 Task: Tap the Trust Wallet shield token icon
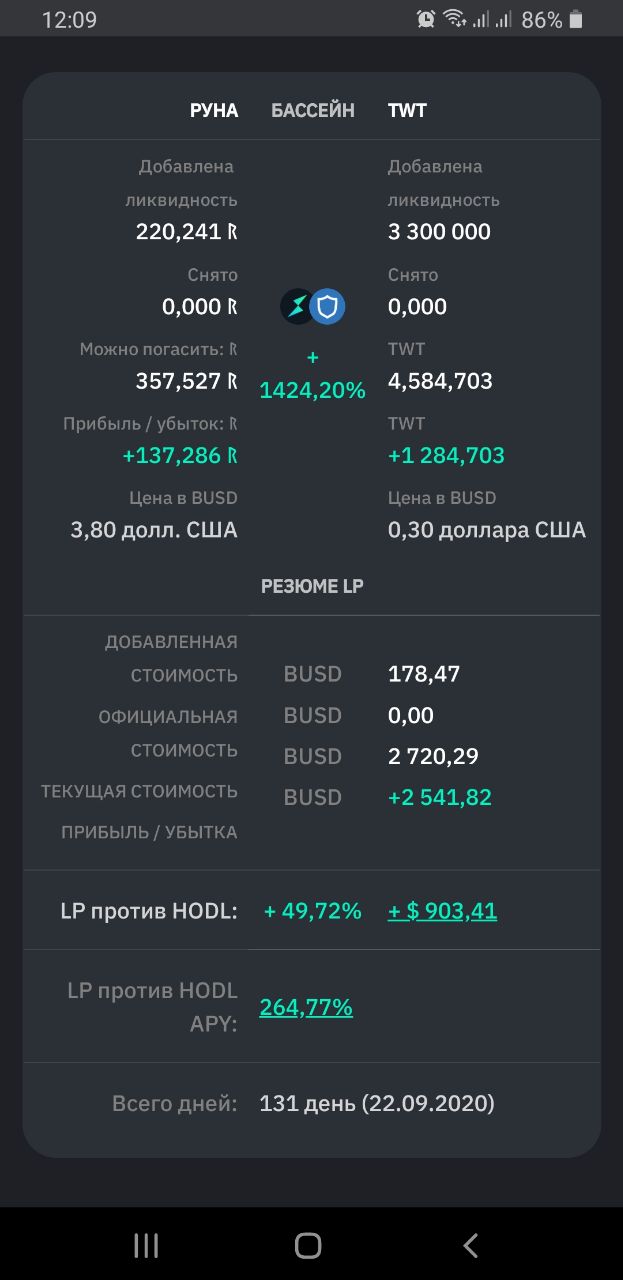tap(328, 307)
